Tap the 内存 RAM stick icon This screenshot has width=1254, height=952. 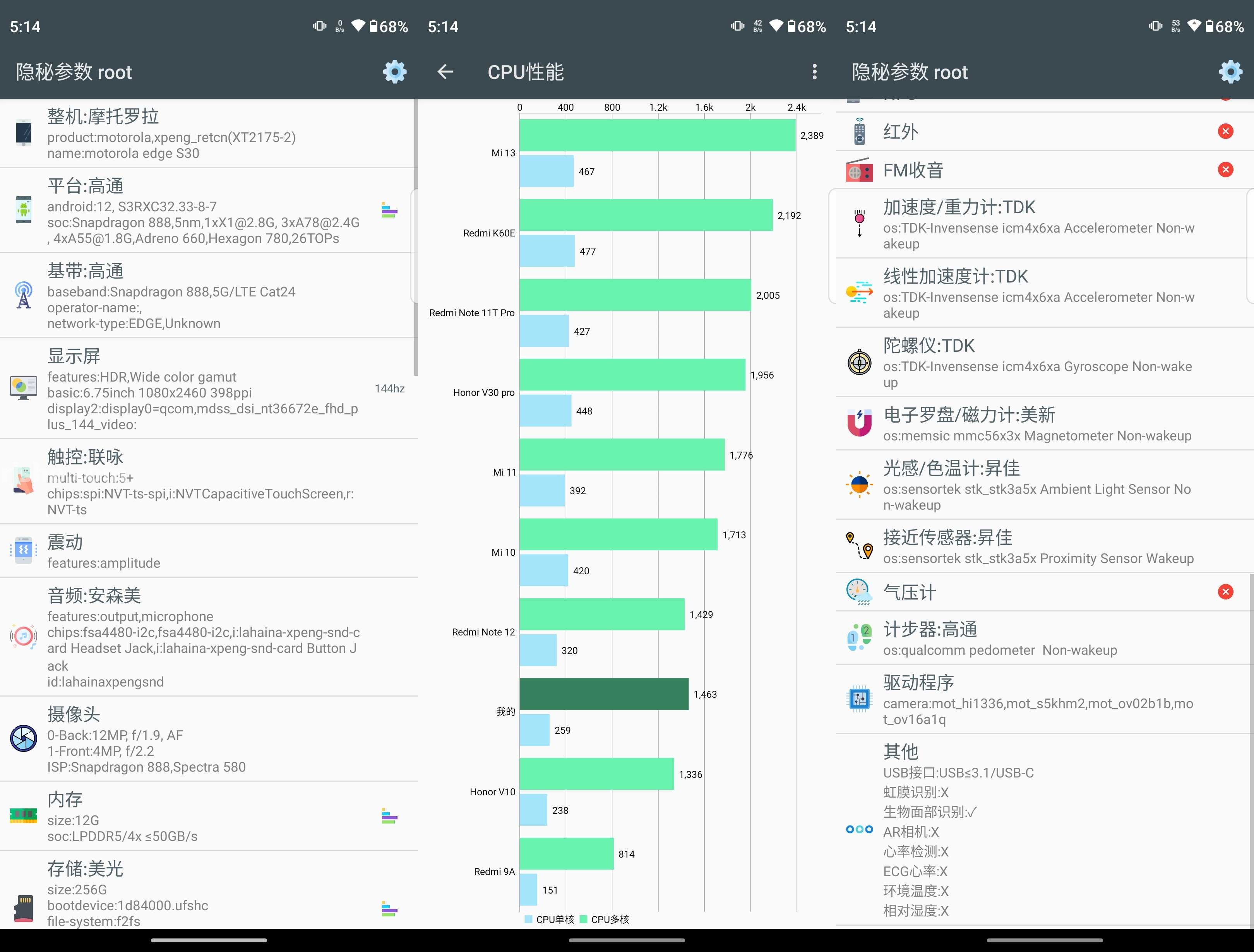(23, 815)
